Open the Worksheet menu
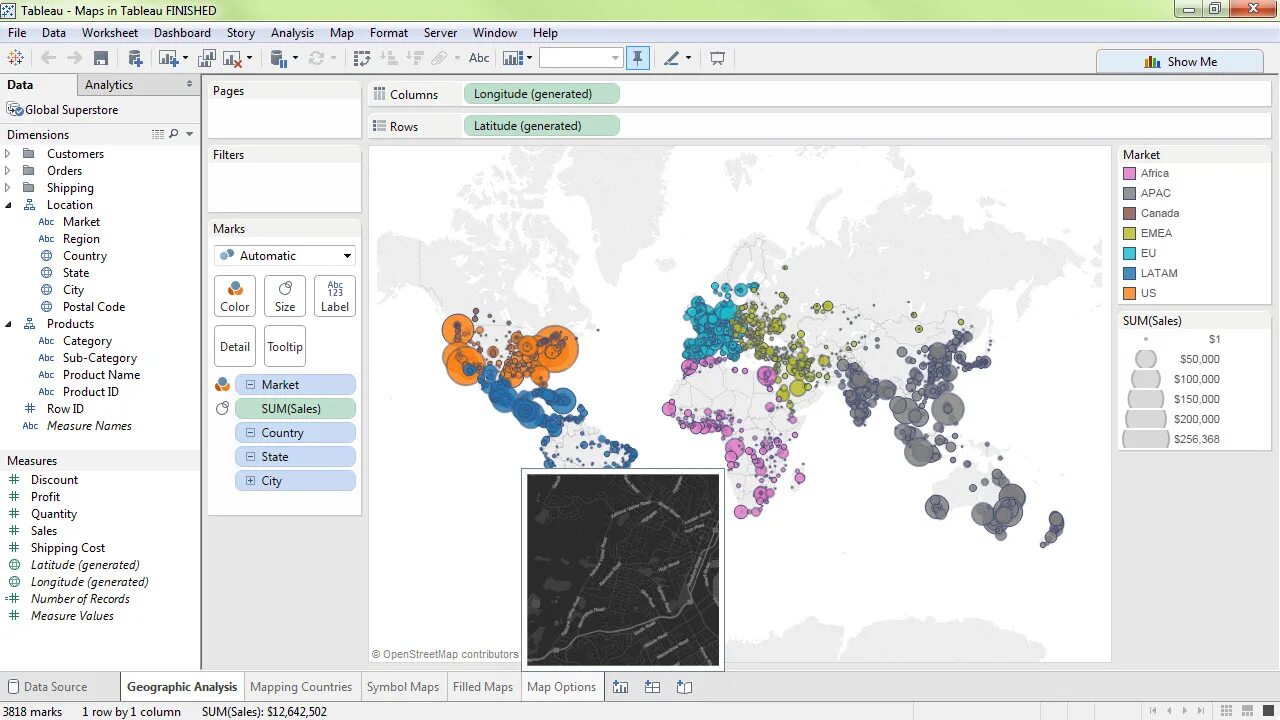Screen dimensions: 1280x720 tap(110, 33)
